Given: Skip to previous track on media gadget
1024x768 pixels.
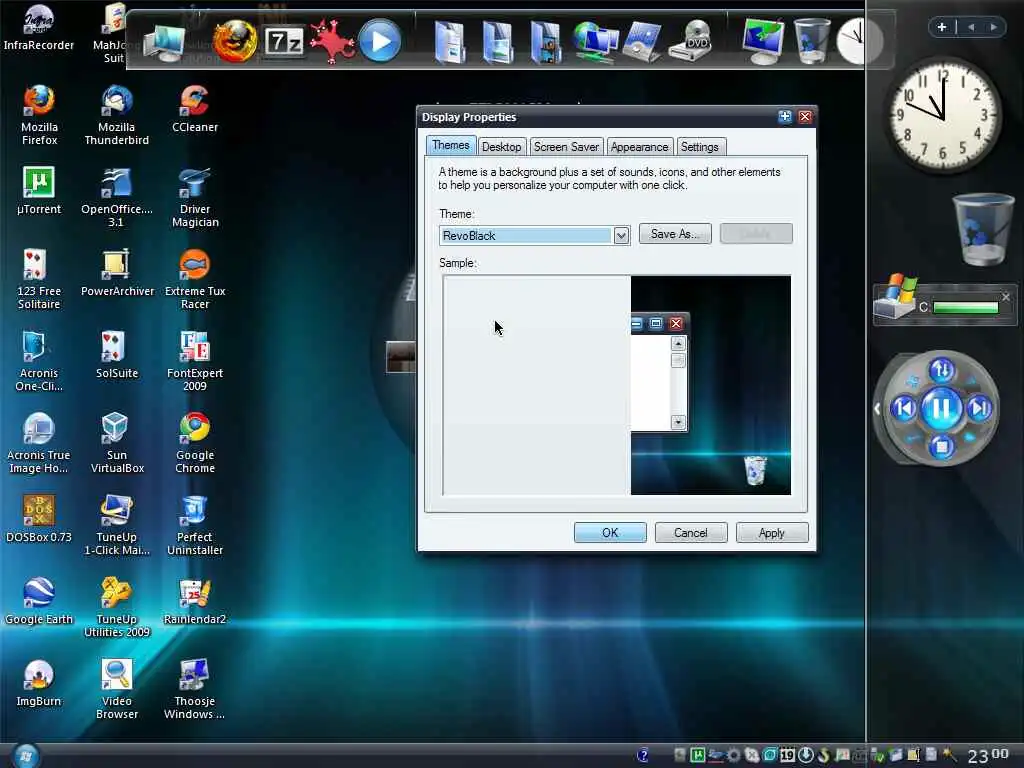Looking at the screenshot, I should (904, 409).
